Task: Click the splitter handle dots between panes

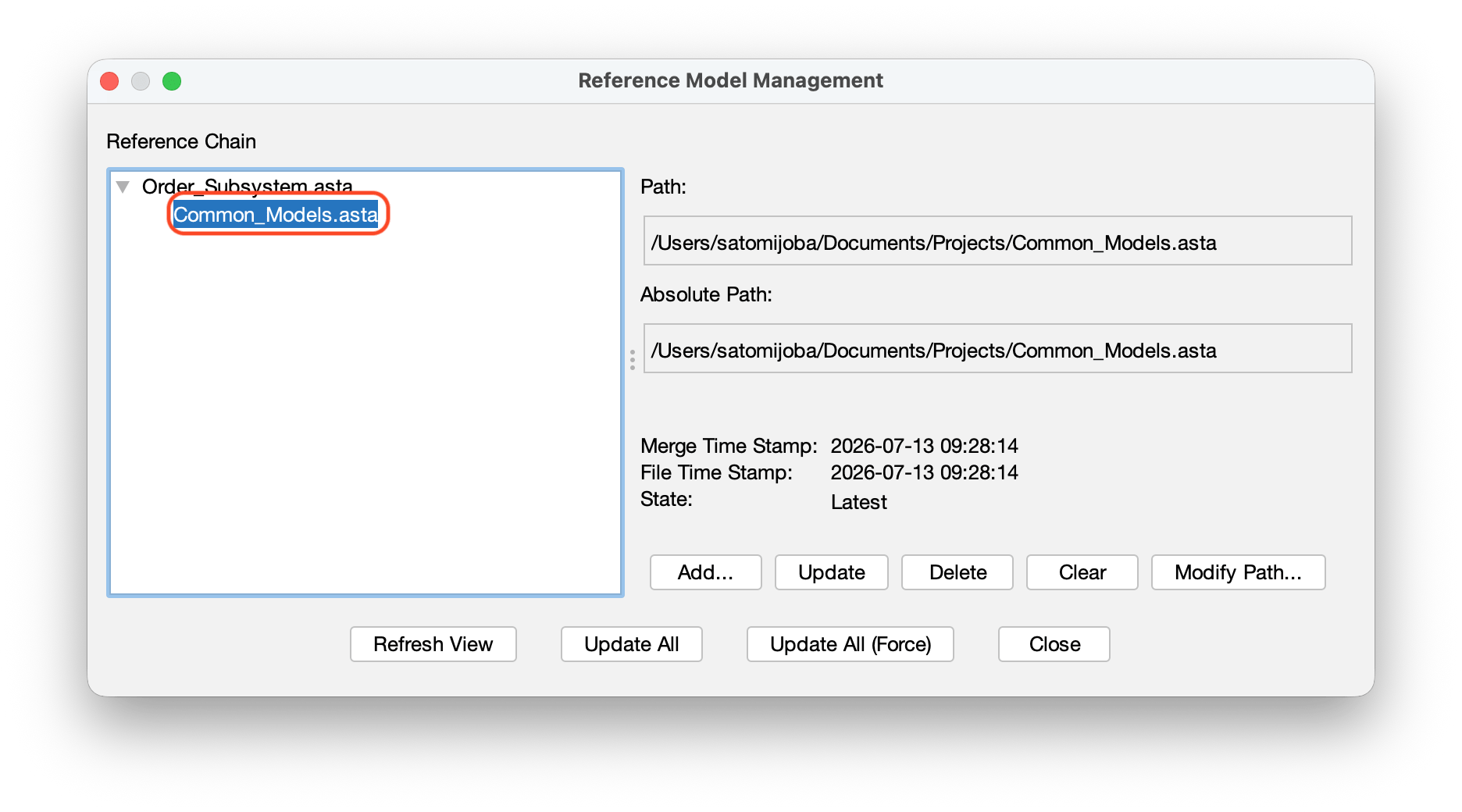Action: 633,360
